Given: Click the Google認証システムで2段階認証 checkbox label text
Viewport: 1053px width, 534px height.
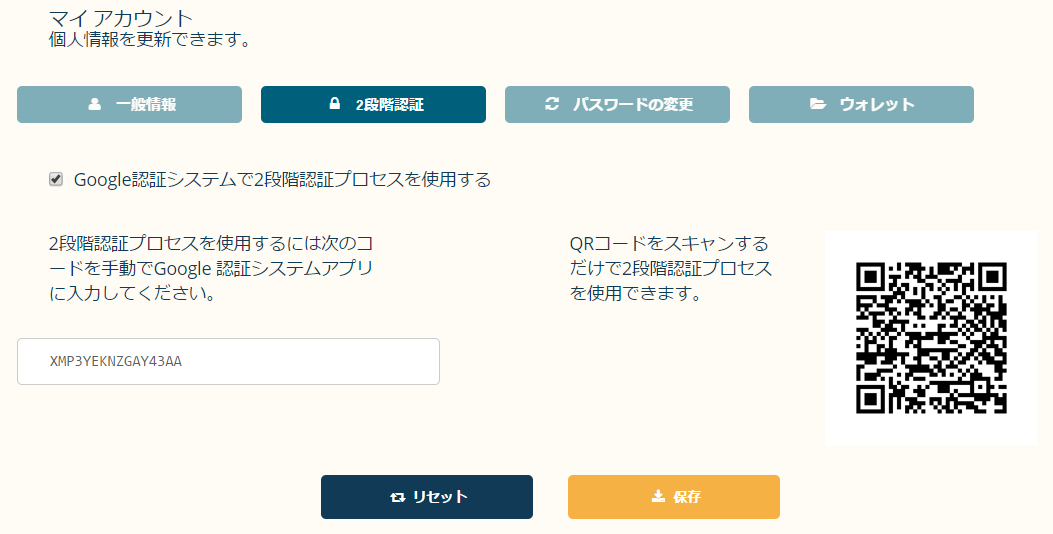Looking at the screenshot, I should 283,180.
